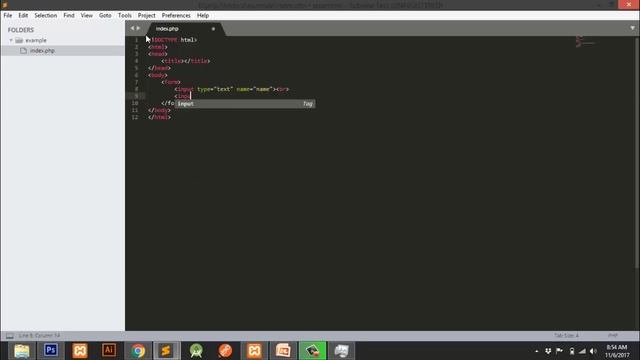Open the Selection menu

tap(45, 16)
